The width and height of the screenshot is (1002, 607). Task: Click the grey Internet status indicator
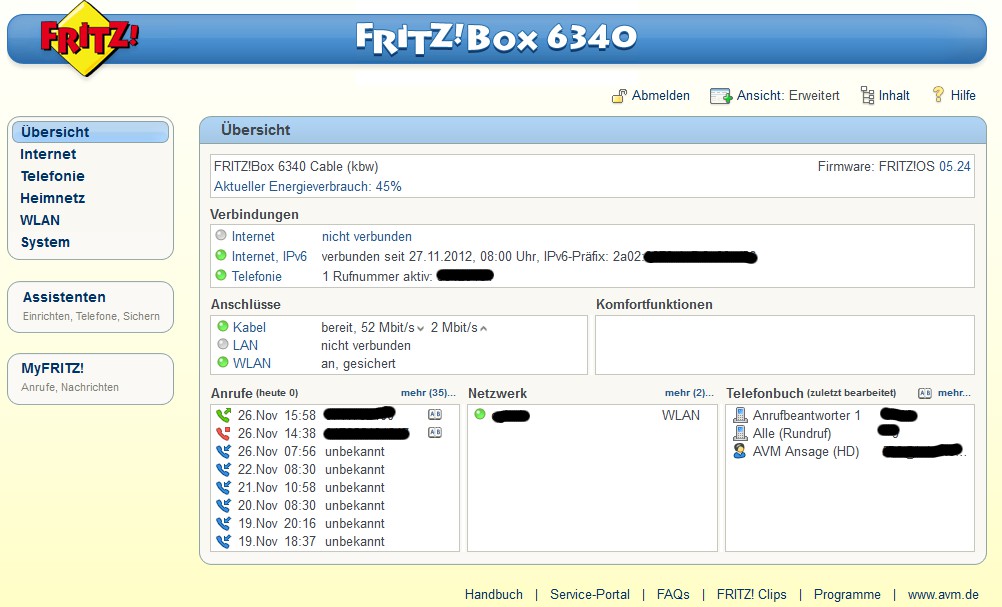click(221, 235)
